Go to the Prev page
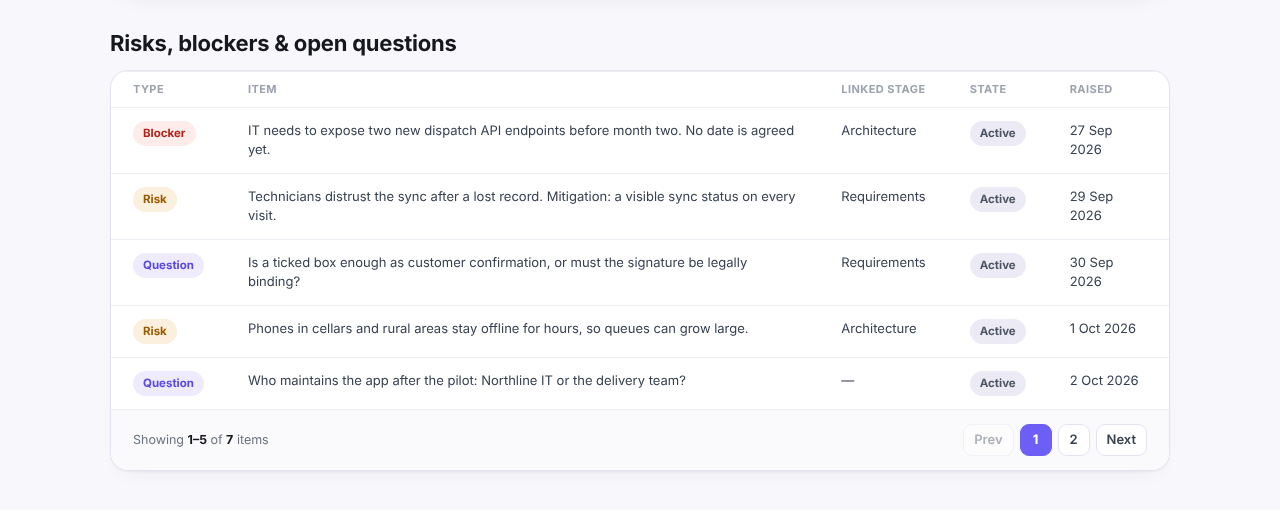 (988, 440)
